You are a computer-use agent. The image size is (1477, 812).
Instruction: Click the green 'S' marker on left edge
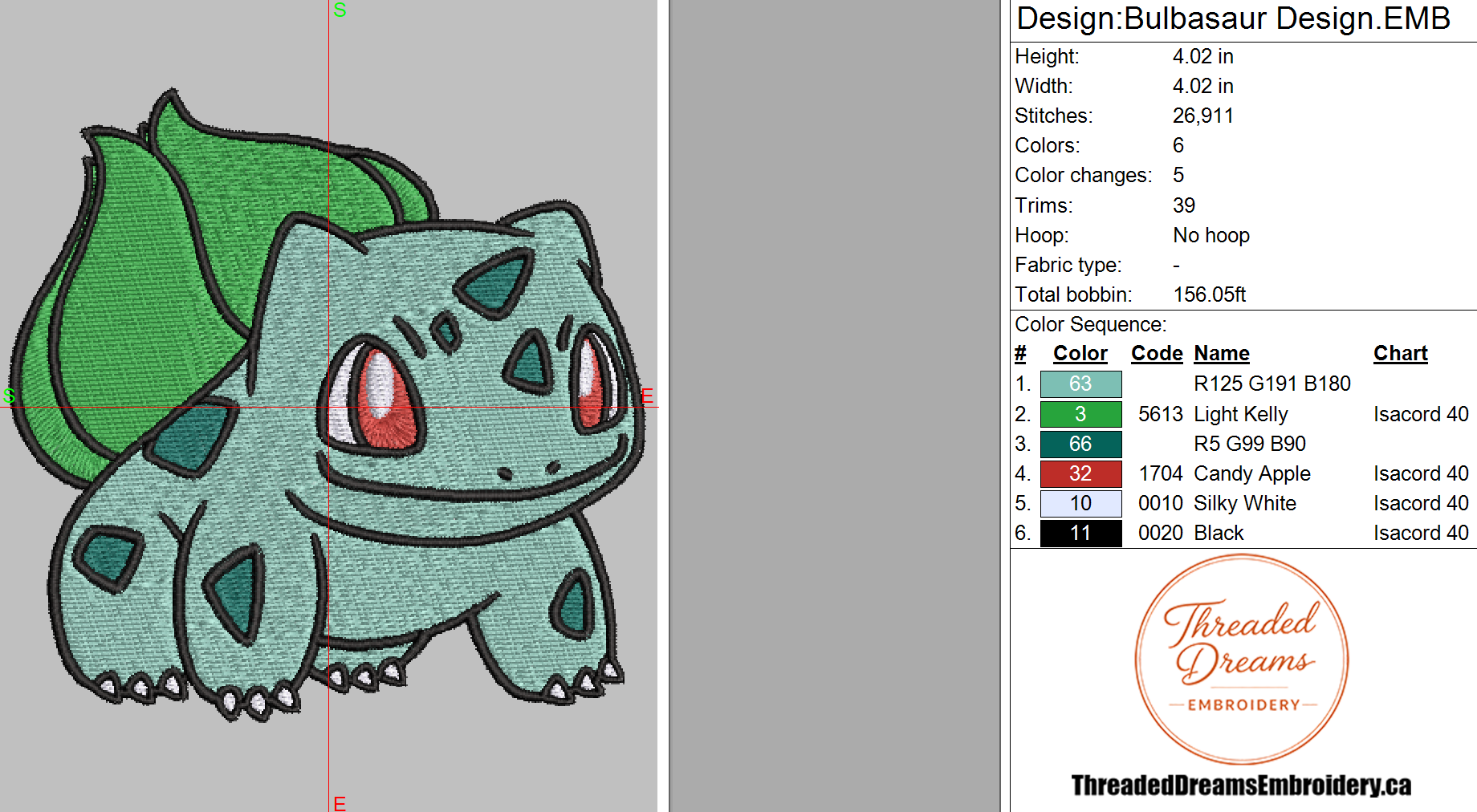pyautogui.click(x=9, y=396)
